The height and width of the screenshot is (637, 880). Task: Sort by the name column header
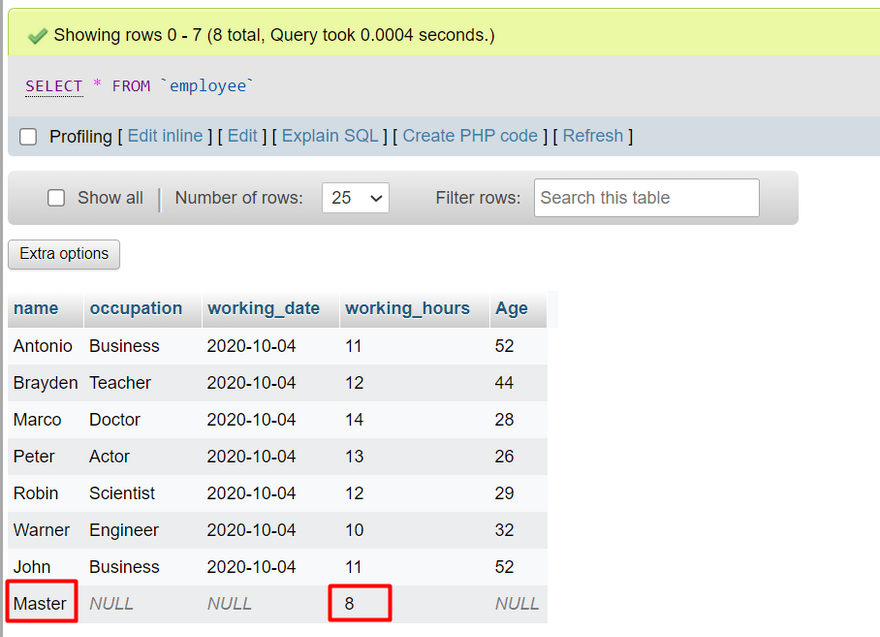(x=36, y=308)
